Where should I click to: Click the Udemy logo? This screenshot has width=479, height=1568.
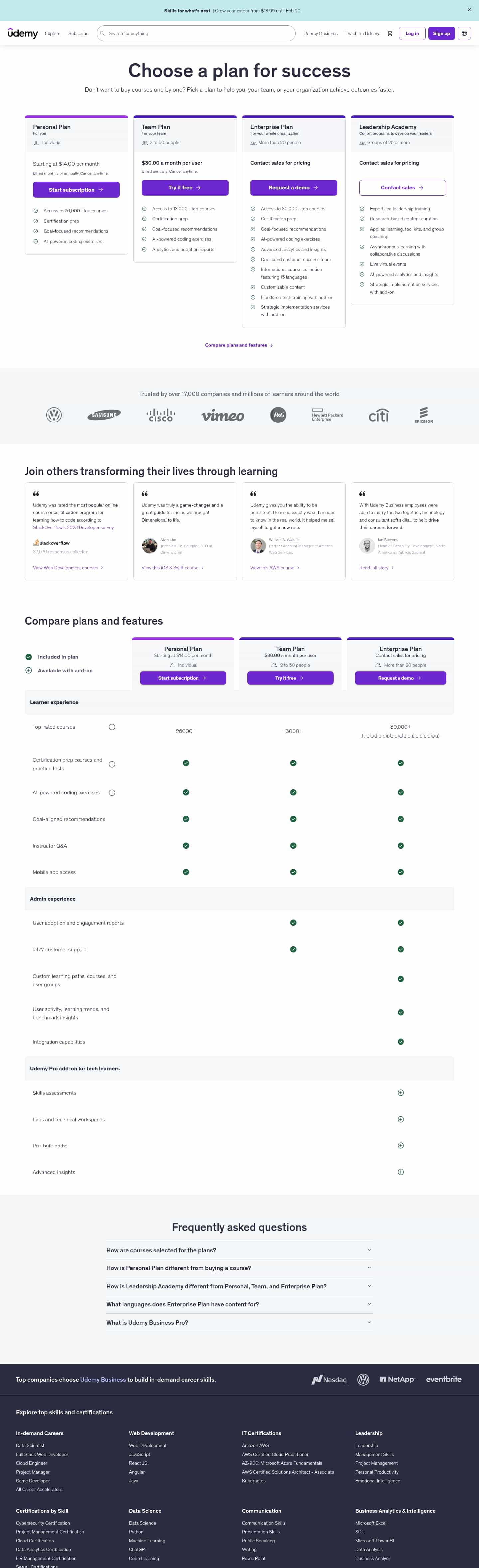tap(23, 34)
